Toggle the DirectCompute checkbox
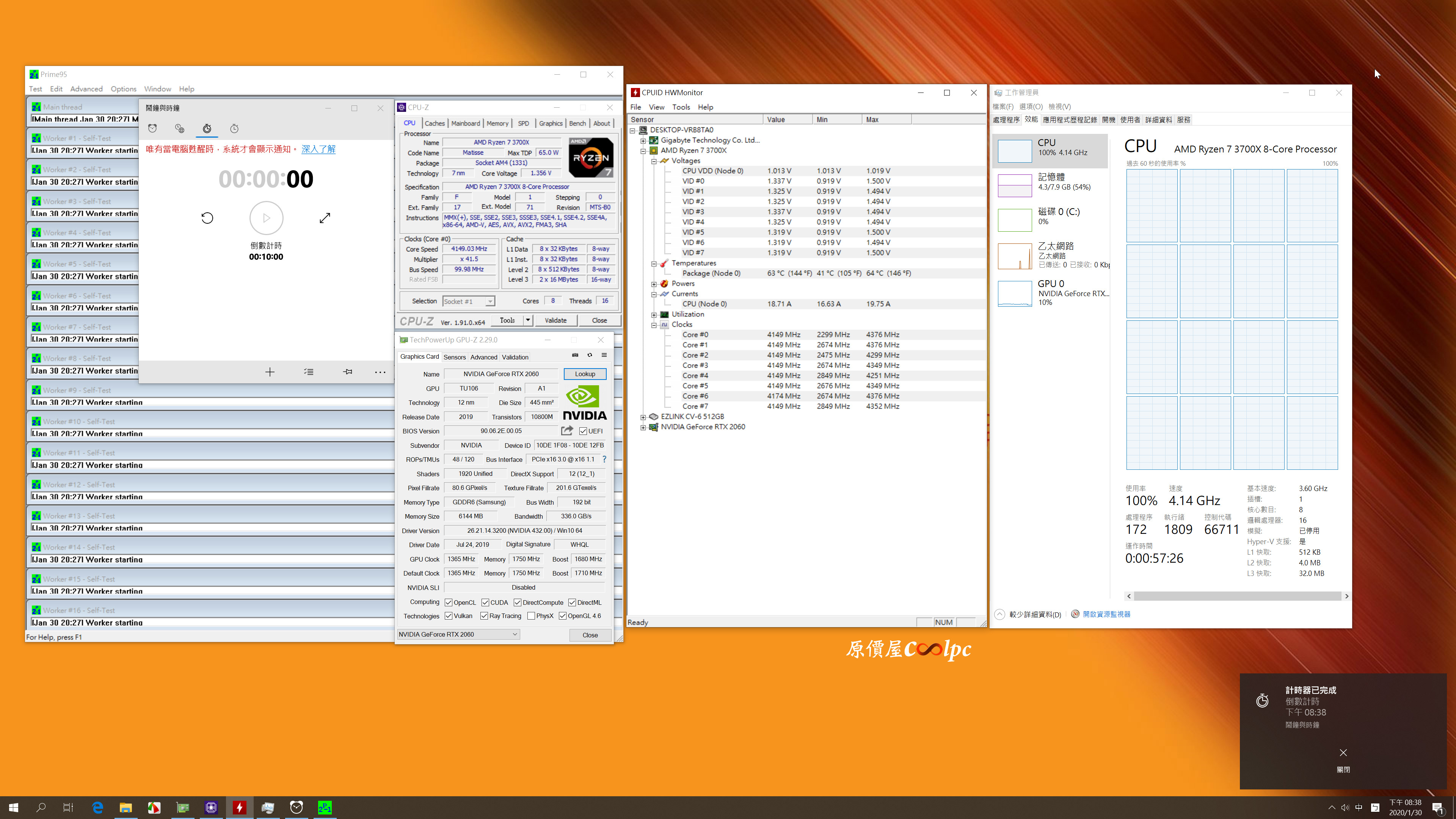Screen dimensions: 1456x819 tap(517, 602)
